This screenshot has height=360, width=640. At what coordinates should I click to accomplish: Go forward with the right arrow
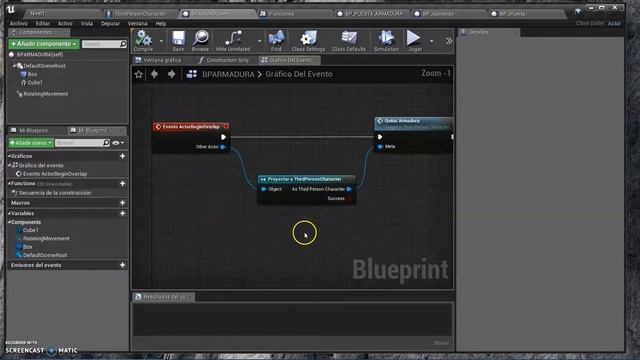pyautogui.click(x=171, y=74)
